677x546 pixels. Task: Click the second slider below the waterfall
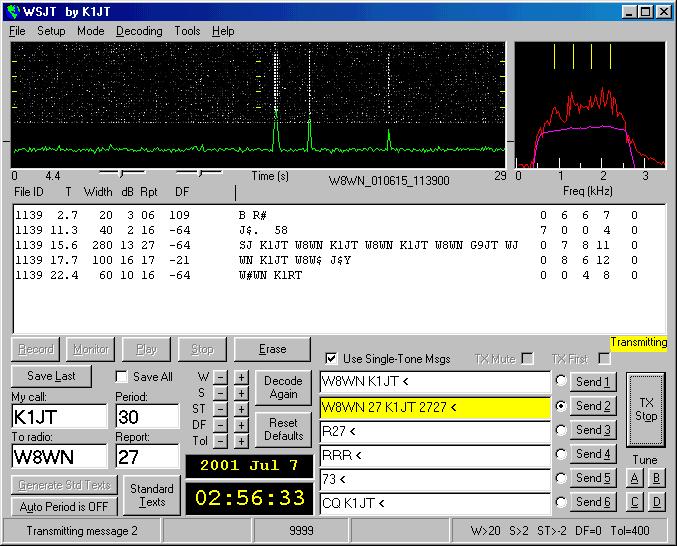point(199,174)
